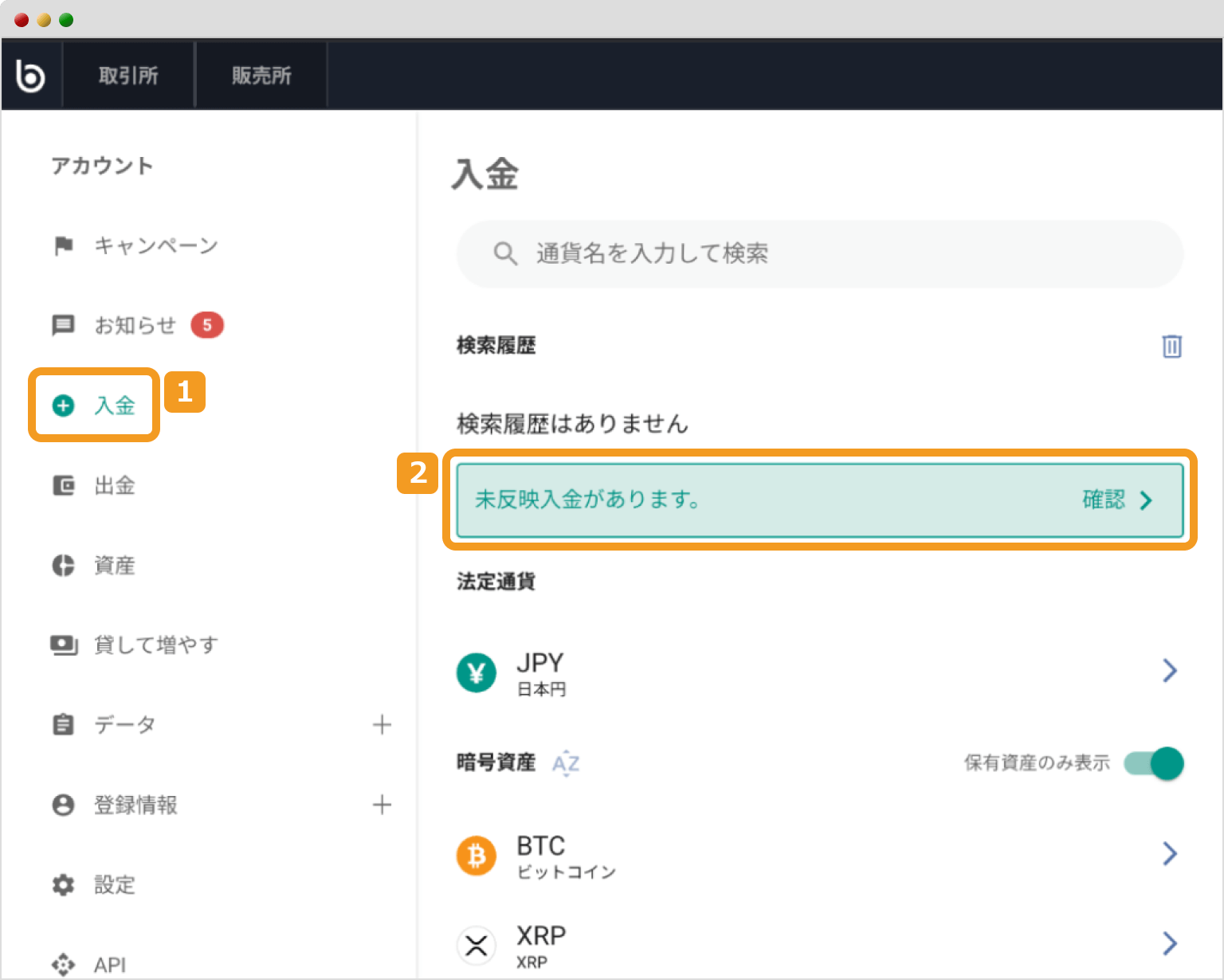Select the キャンペーン flag icon
This screenshot has width=1224, height=980.
(63, 245)
